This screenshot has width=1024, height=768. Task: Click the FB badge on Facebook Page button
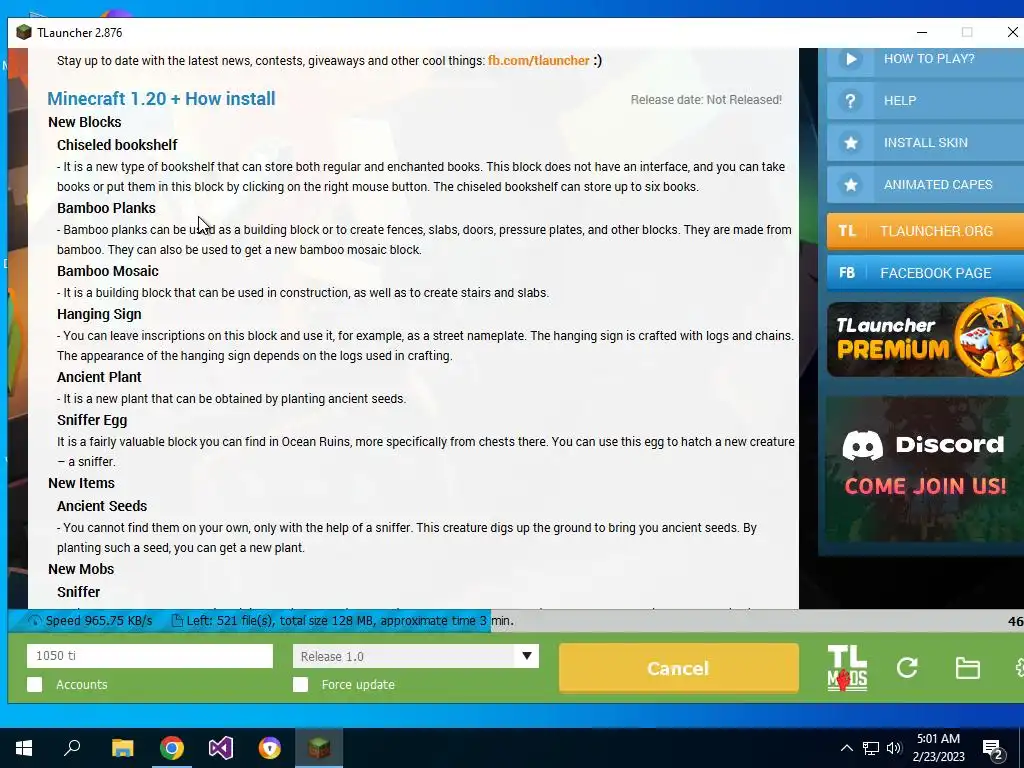[x=847, y=273]
